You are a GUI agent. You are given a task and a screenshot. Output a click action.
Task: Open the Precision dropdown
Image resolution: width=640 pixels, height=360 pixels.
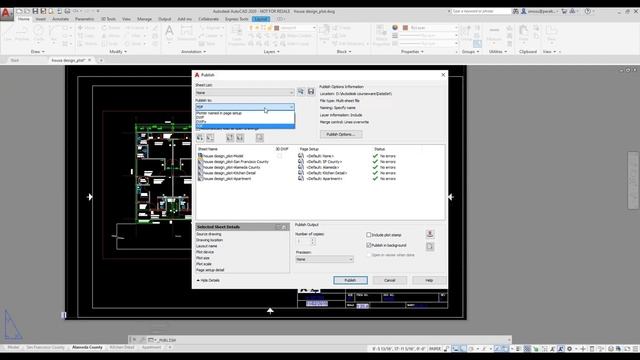tap(324, 259)
